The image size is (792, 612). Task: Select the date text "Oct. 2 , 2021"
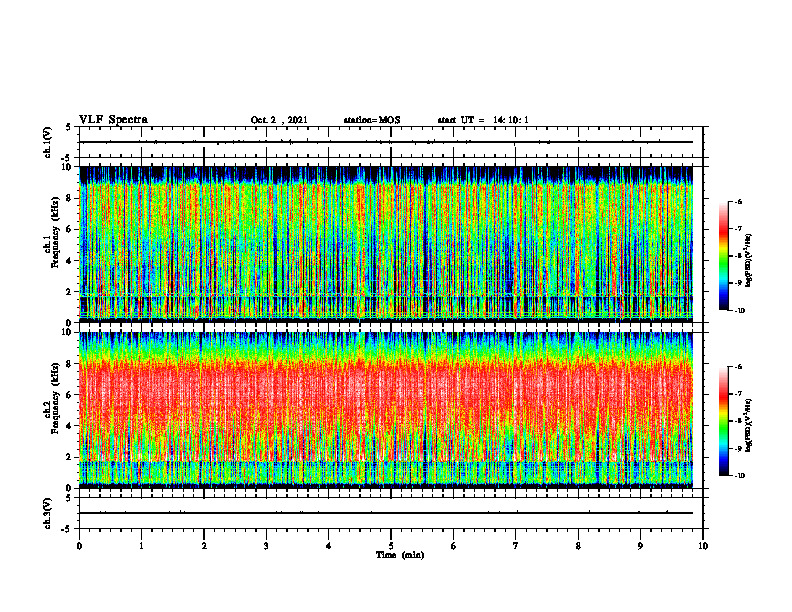[279, 120]
